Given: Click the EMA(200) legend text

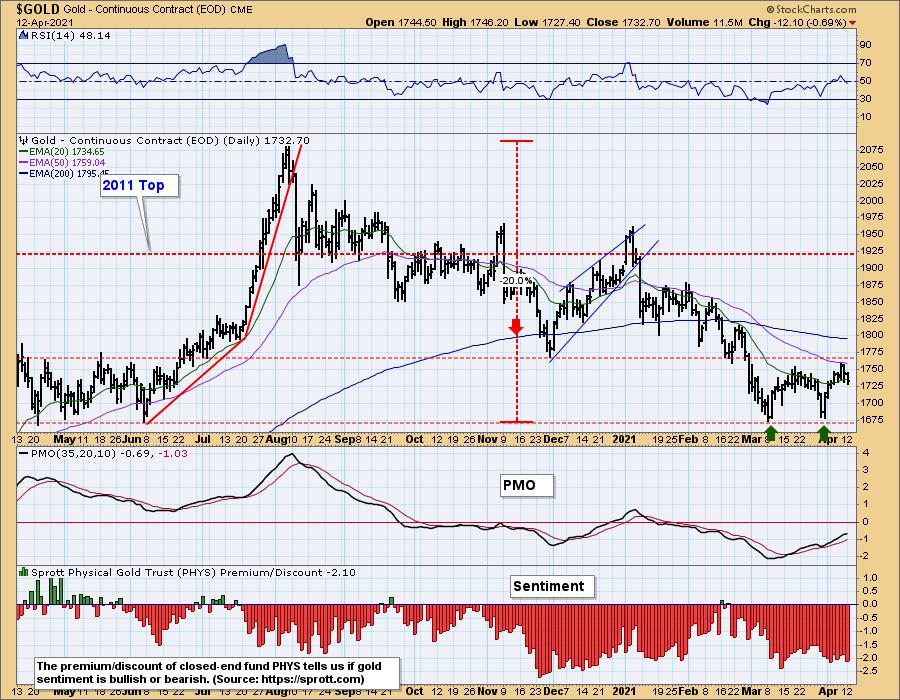Looking at the screenshot, I should [x=69, y=173].
